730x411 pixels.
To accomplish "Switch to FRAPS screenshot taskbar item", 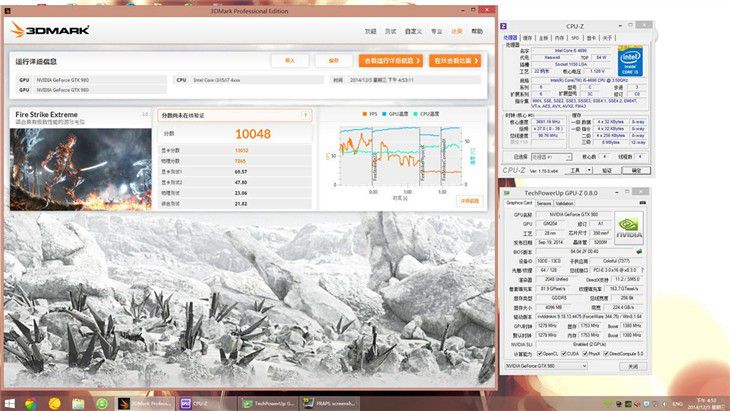I will 331,404.
